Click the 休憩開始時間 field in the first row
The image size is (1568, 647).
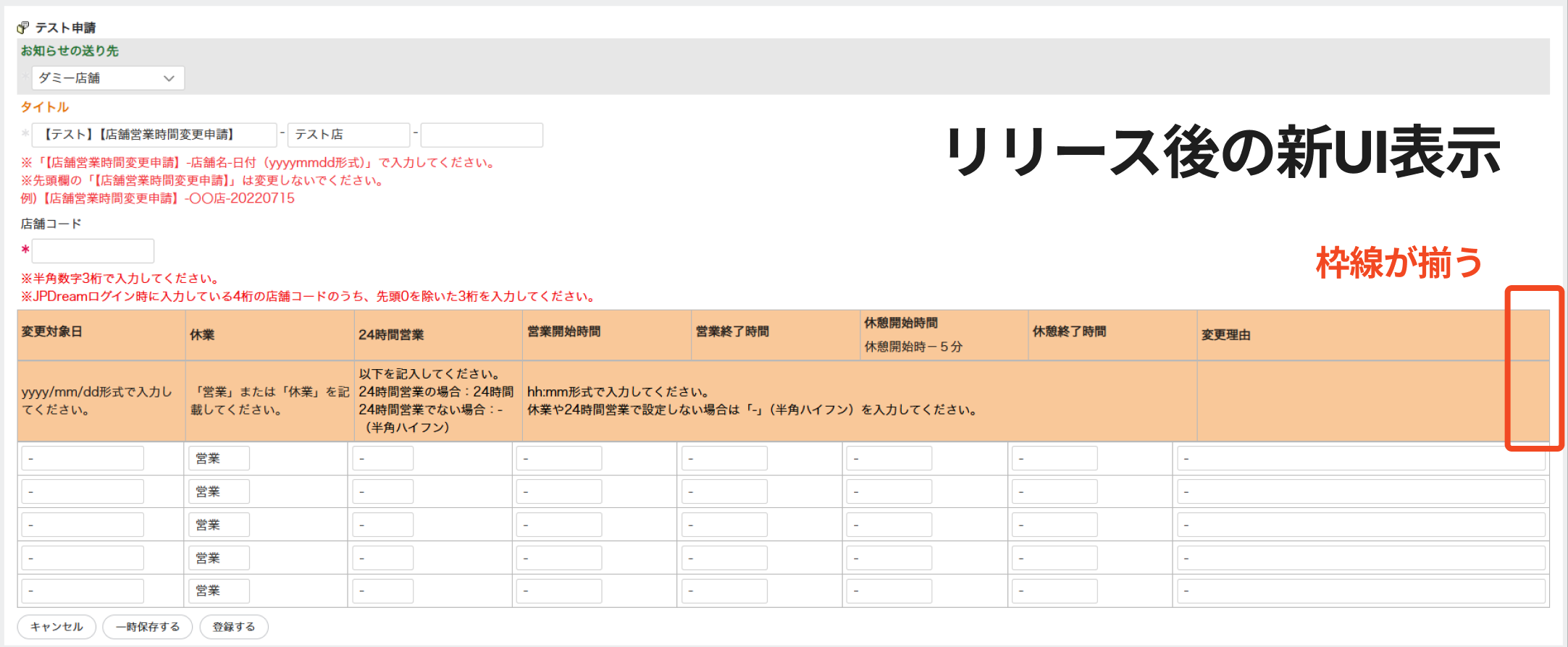pyautogui.click(x=889, y=459)
